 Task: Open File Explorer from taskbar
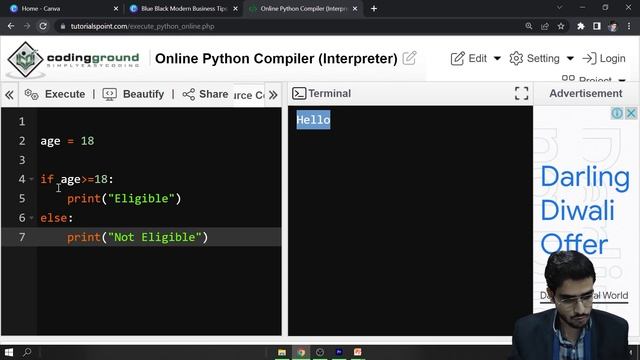(x=282, y=352)
